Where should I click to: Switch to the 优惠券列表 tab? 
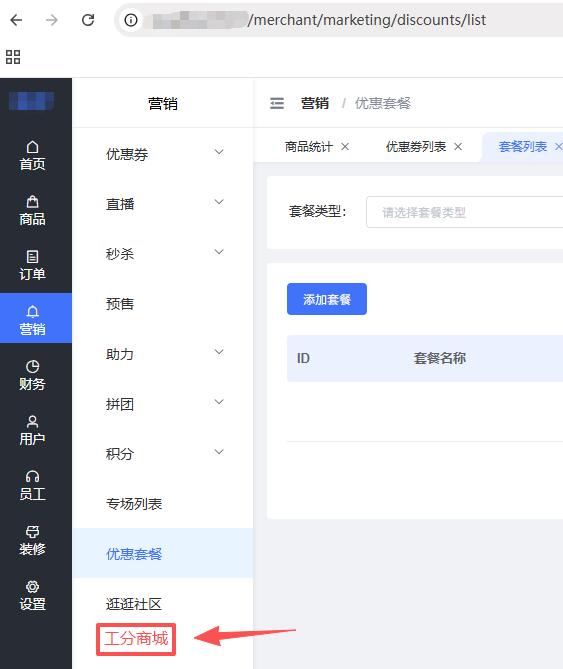[x=416, y=147]
